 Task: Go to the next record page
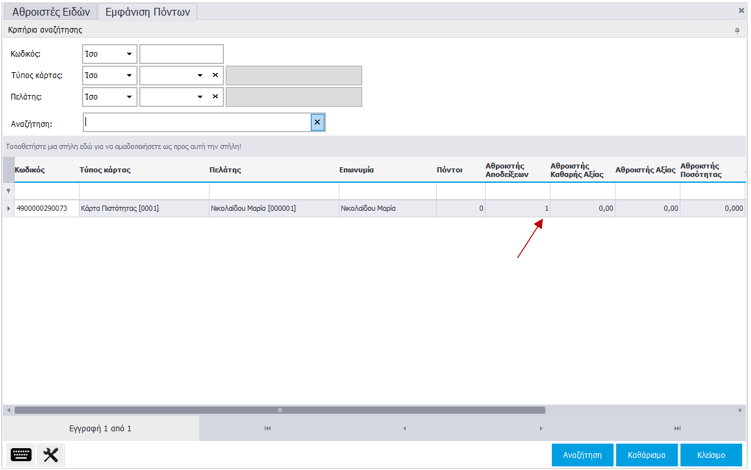pyautogui.click(x=541, y=429)
